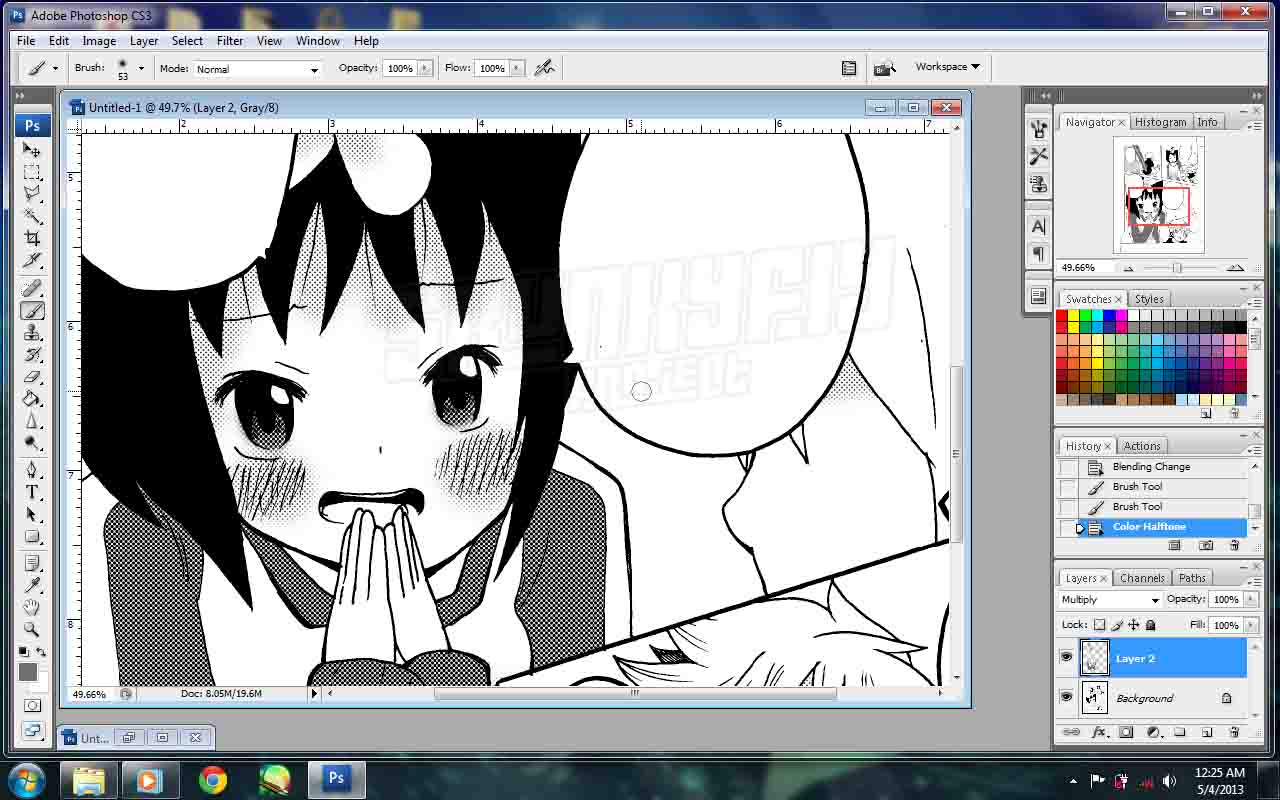The image size is (1280, 800).
Task: Select the Hand tool
Action: (32, 607)
